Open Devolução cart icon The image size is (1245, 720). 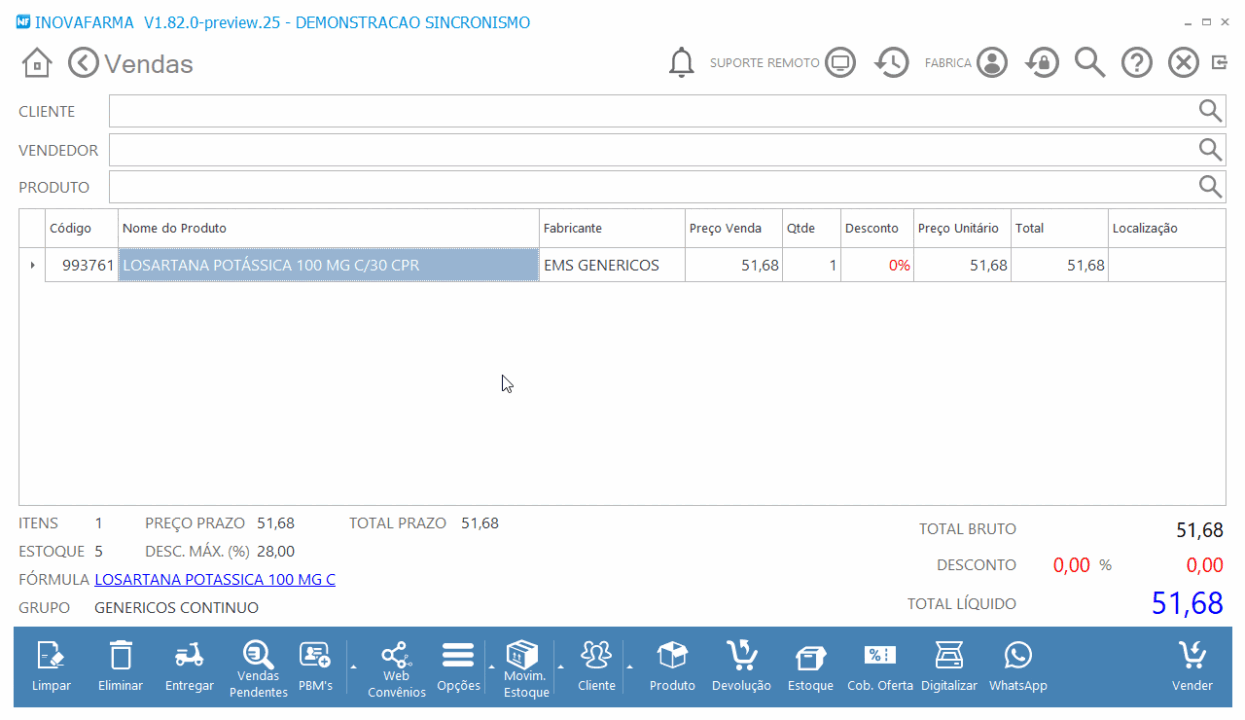[x=741, y=667]
